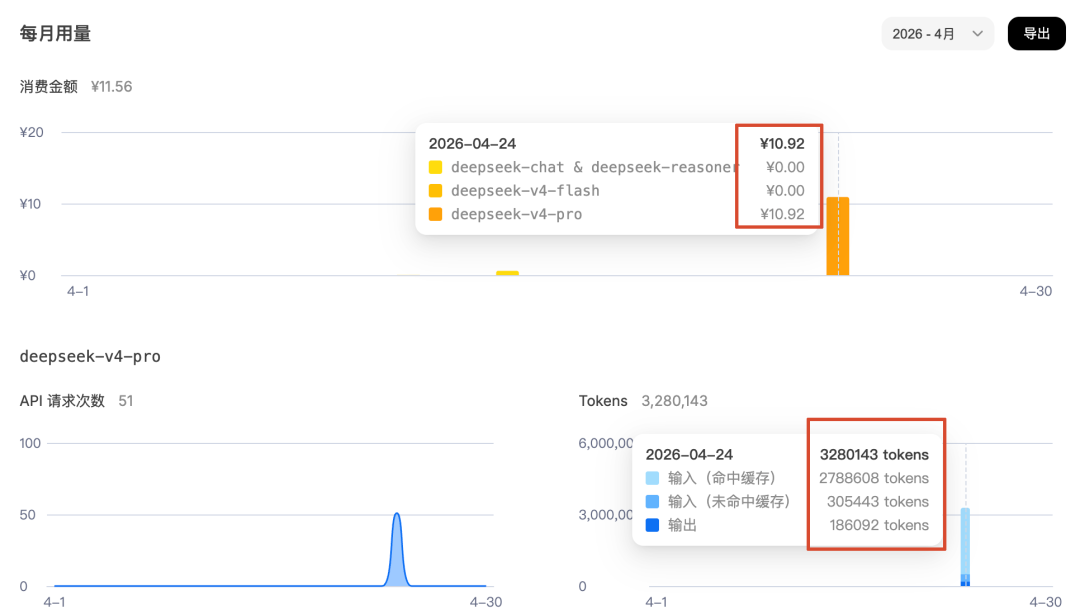Click the orange deepseek-v4-pro cost bar
1080x614 pixels.
[838, 236]
